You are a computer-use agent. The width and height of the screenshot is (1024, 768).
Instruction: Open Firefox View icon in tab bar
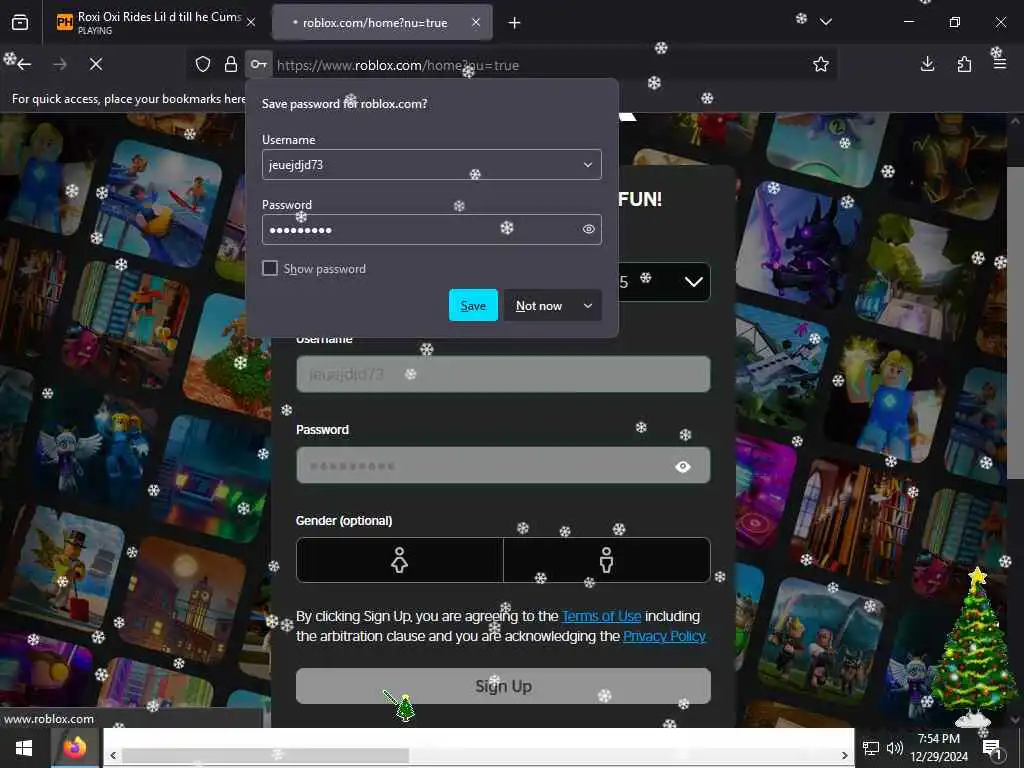click(x=20, y=23)
